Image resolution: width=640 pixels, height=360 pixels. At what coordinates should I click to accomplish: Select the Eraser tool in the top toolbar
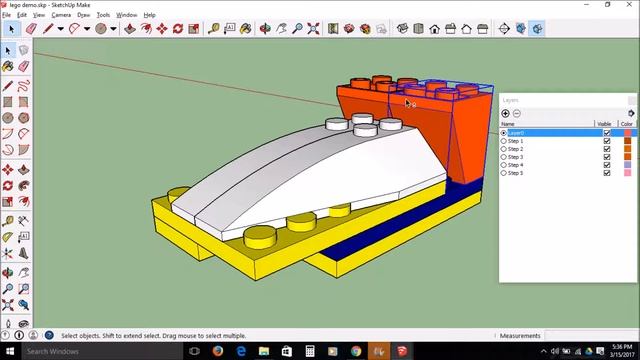[x=31, y=29]
